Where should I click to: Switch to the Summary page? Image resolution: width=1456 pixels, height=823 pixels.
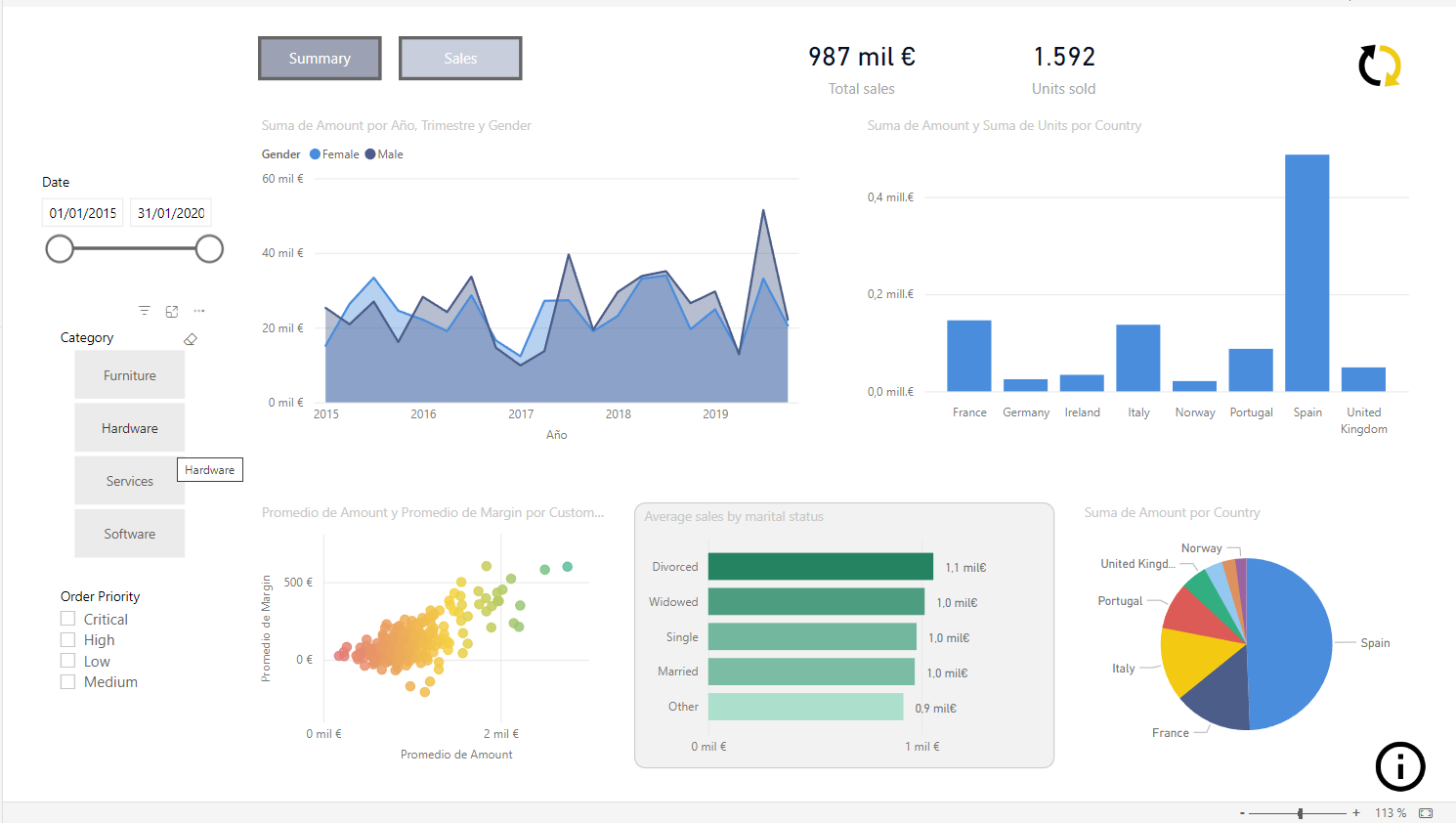[x=320, y=59]
